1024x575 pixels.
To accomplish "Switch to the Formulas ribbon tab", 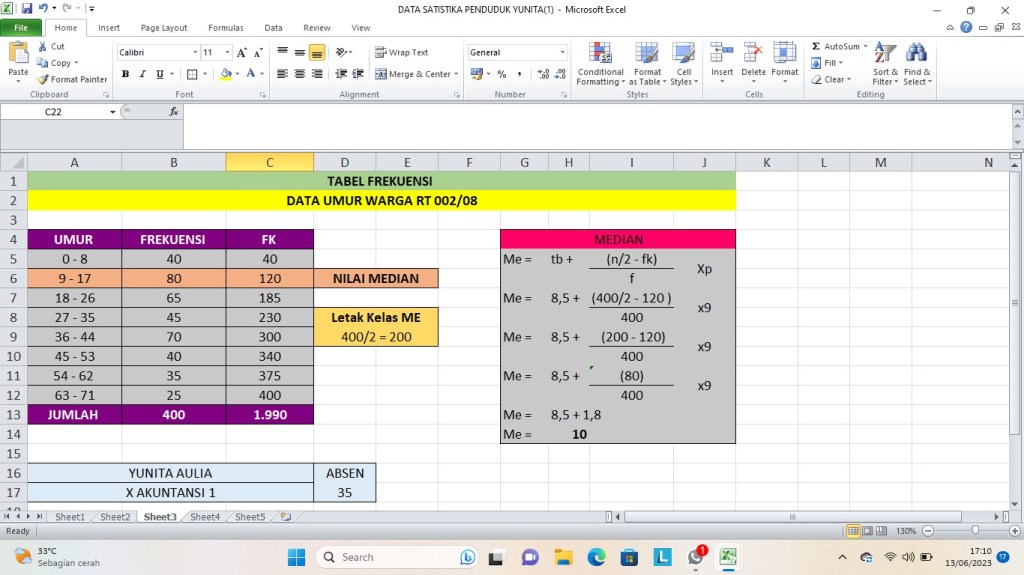I will point(225,28).
